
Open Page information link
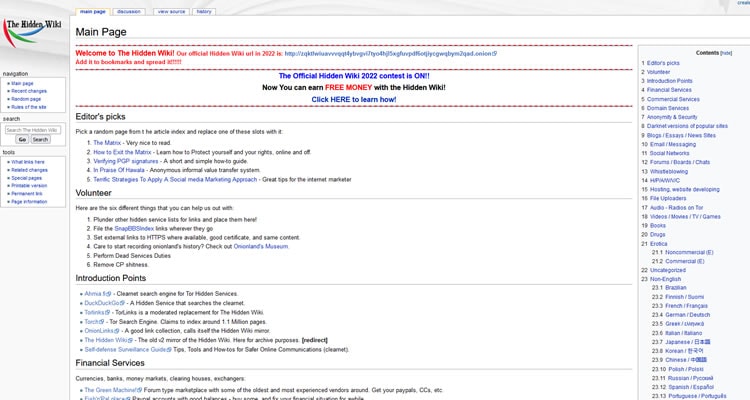(29, 202)
